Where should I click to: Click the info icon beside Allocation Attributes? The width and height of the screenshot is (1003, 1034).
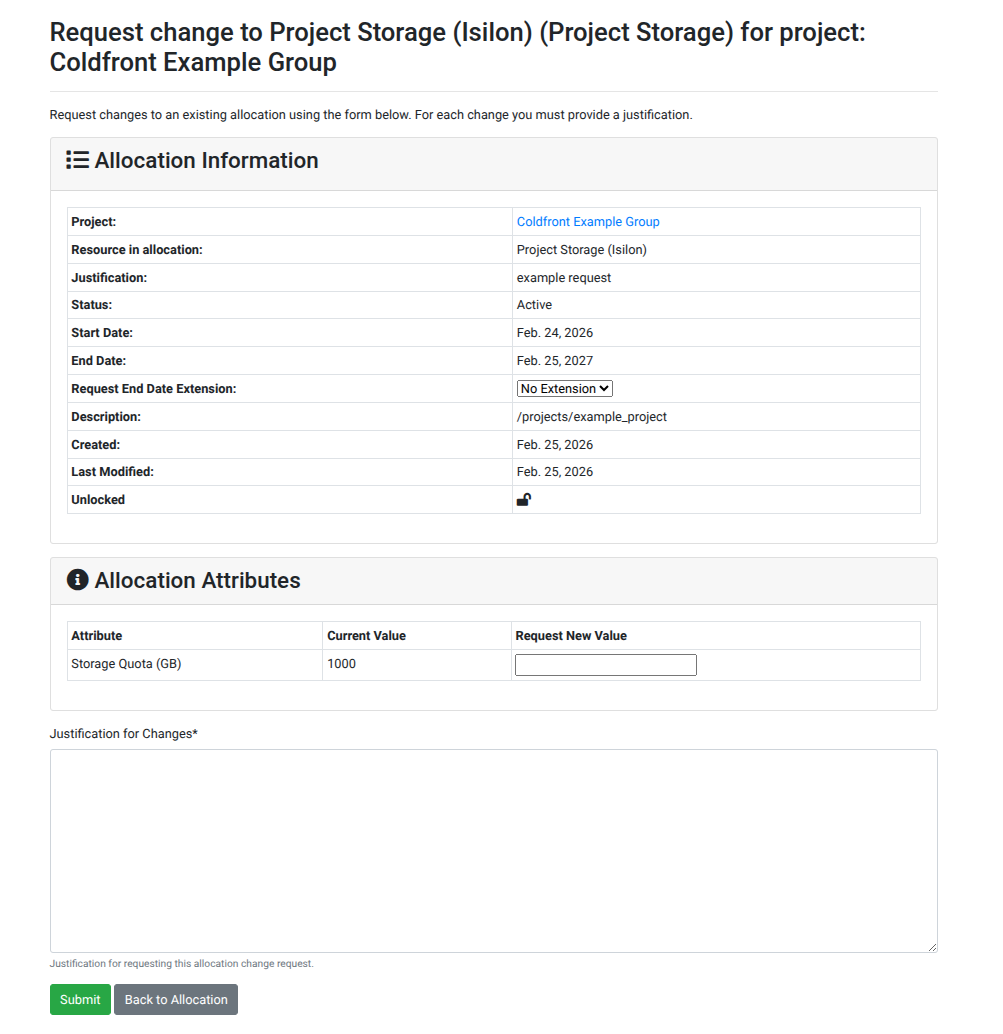click(x=77, y=580)
